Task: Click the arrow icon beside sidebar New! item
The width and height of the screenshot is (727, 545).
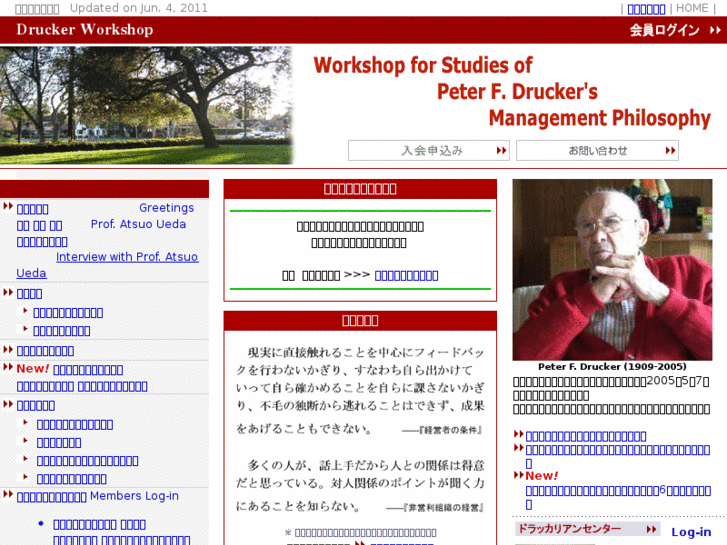Action: [x=8, y=367]
